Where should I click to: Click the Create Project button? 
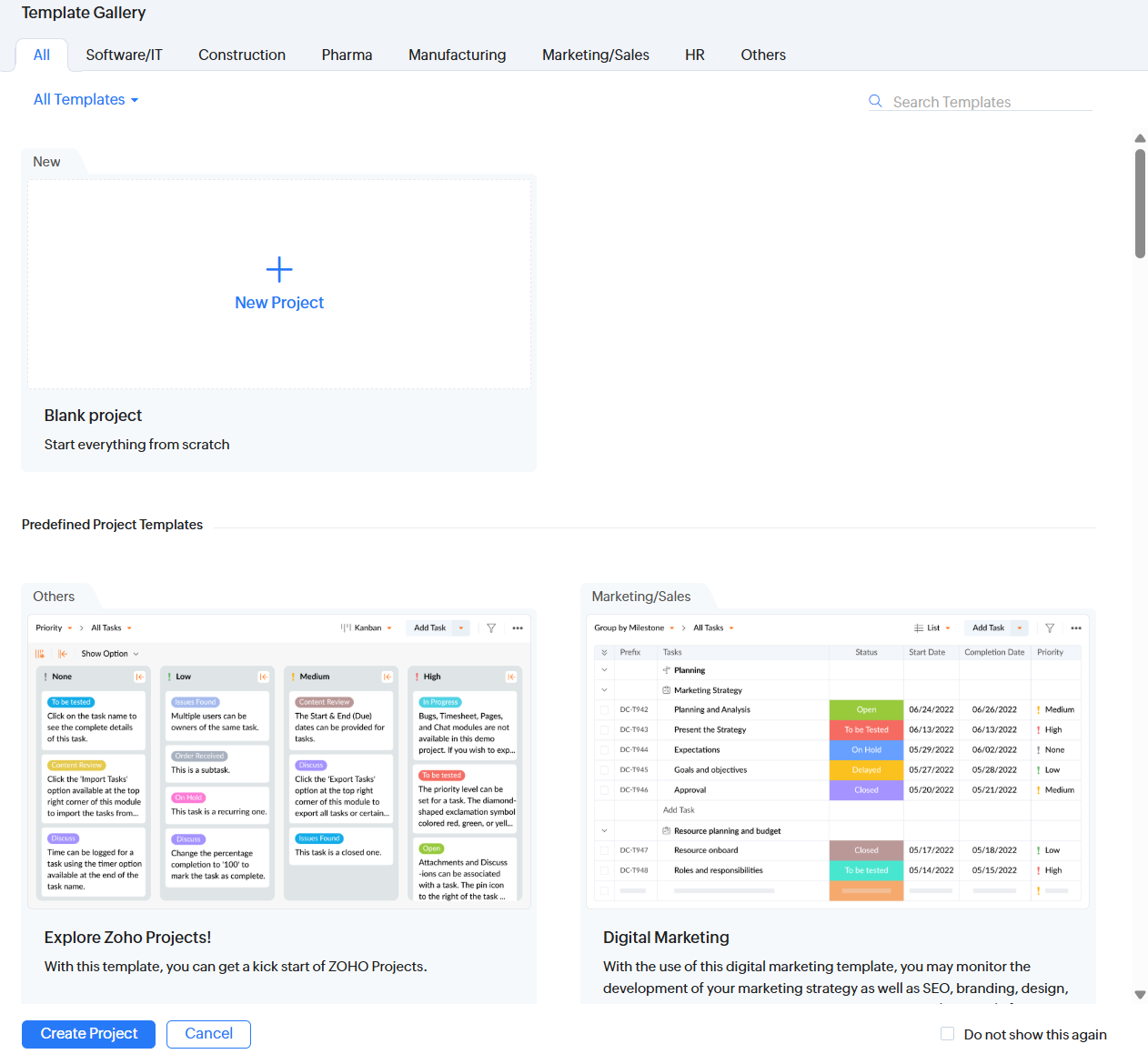(88, 1034)
